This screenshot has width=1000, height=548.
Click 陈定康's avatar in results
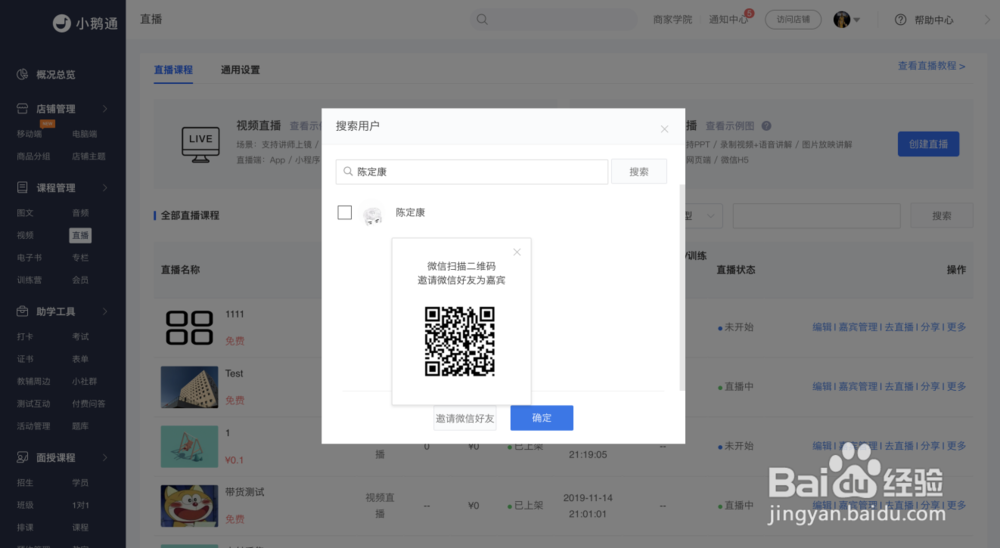[372, 214]
